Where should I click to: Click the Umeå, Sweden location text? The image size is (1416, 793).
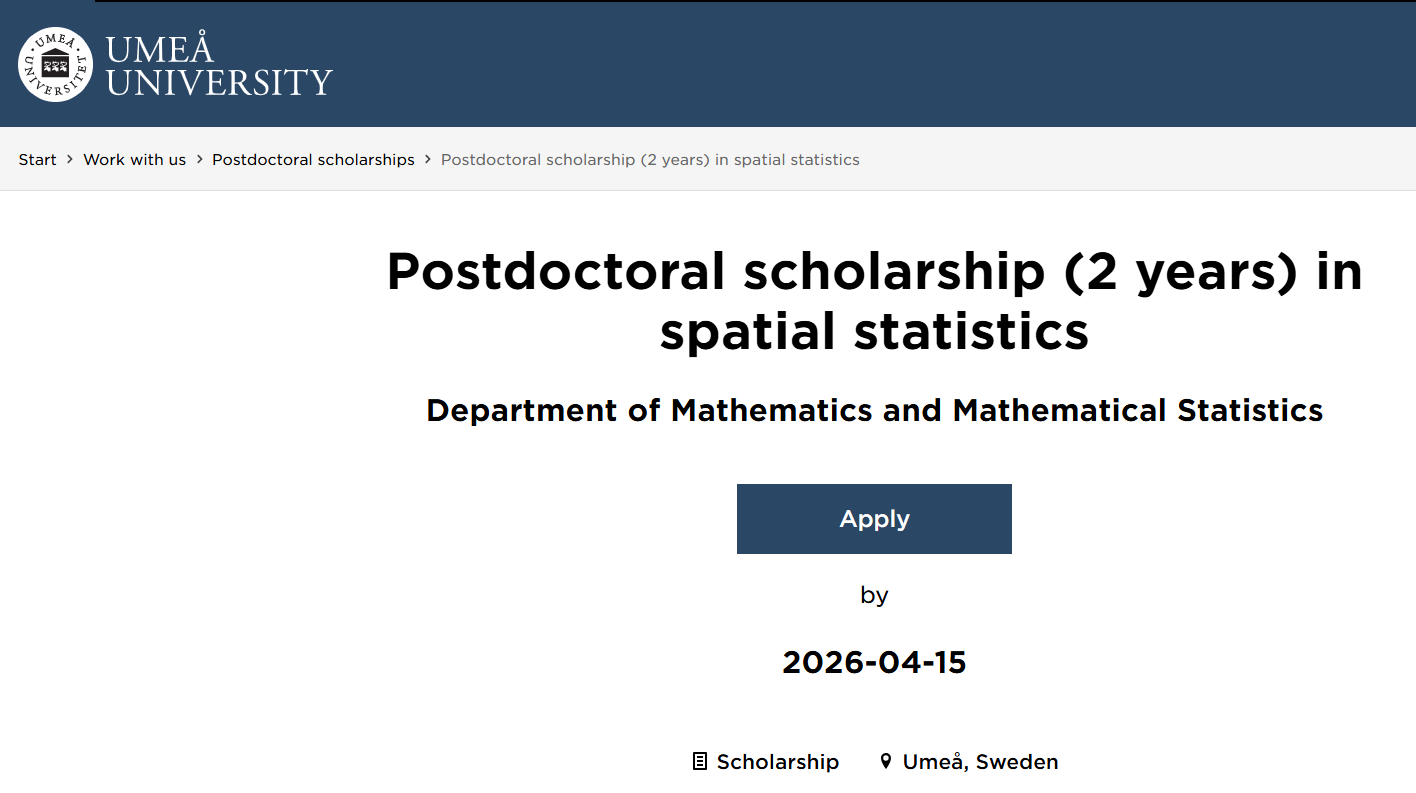tap(980, 761)
